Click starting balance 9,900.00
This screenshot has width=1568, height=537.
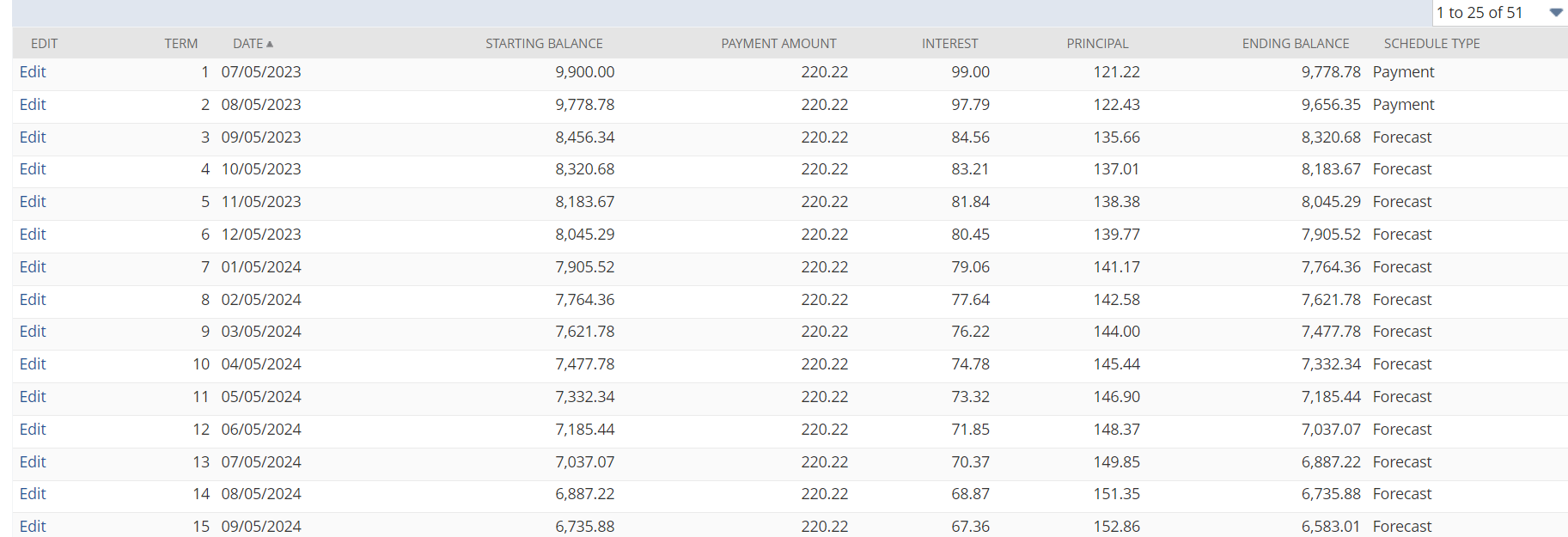tap(585, 72)
